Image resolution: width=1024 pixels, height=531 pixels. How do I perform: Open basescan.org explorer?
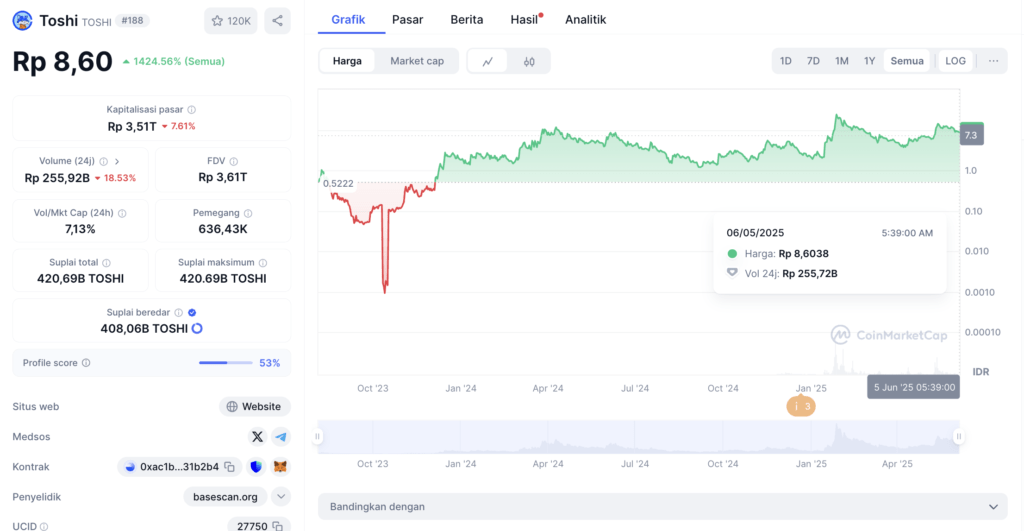coord(225,497)
